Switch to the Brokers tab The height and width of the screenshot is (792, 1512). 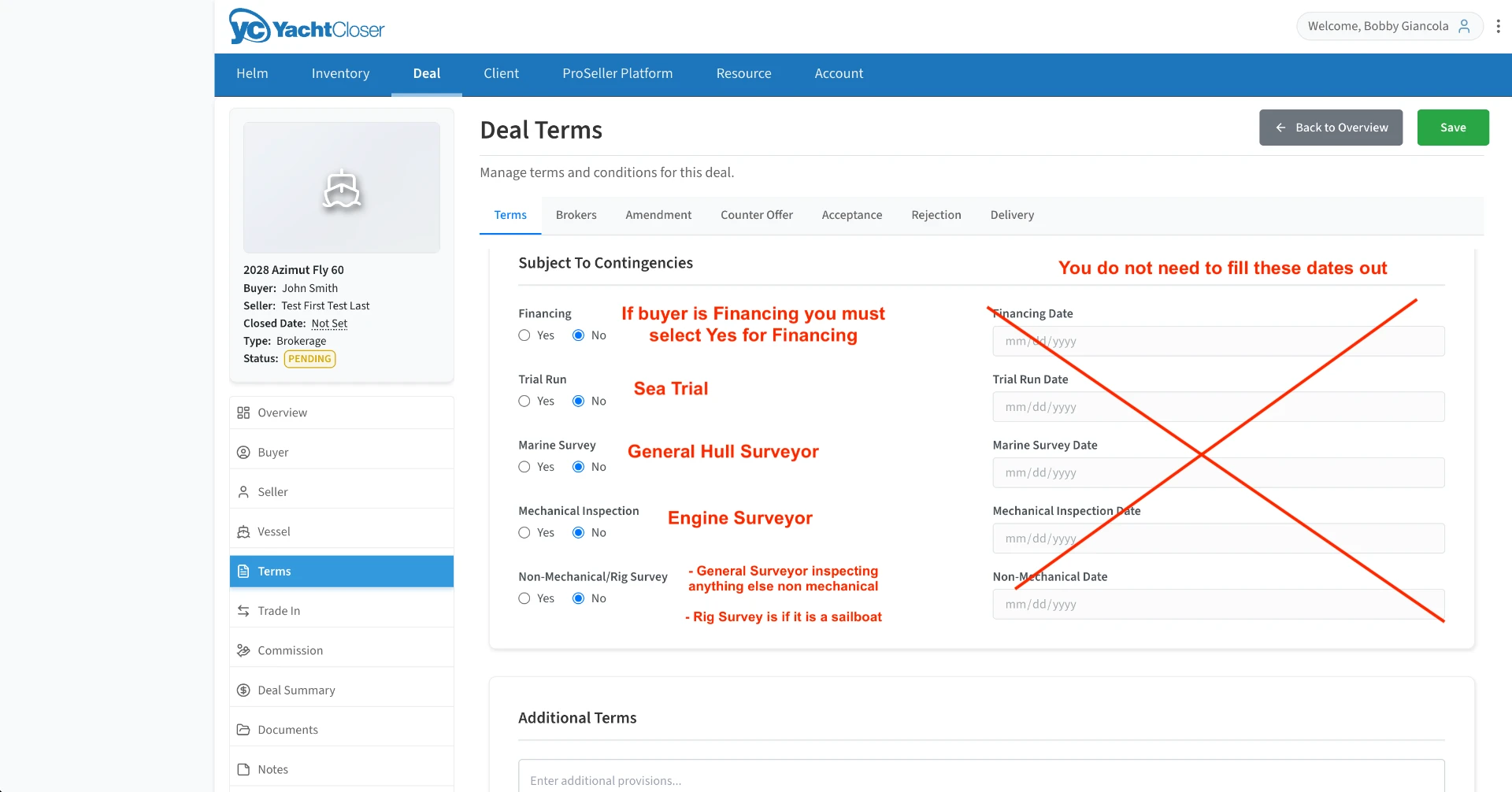pos(576,215)
